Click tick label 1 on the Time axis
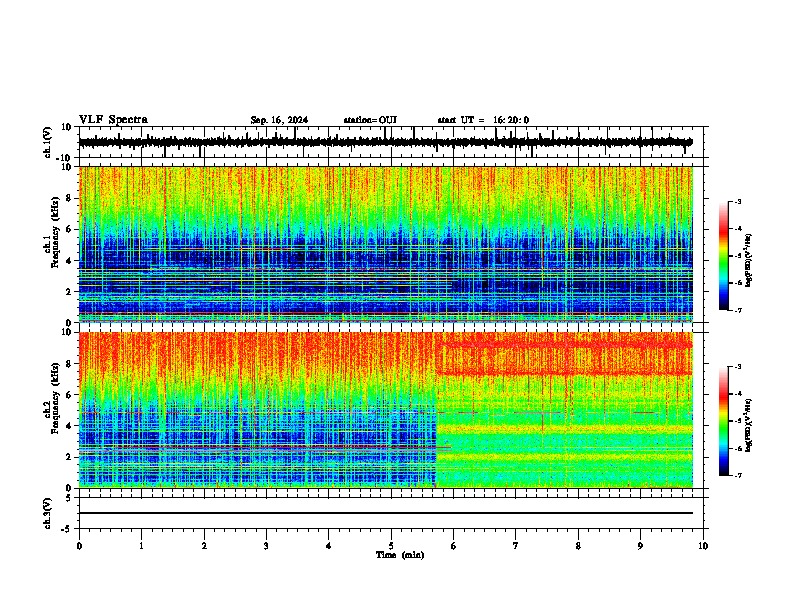Screen dimensions: 792x612 coord(141,546)
